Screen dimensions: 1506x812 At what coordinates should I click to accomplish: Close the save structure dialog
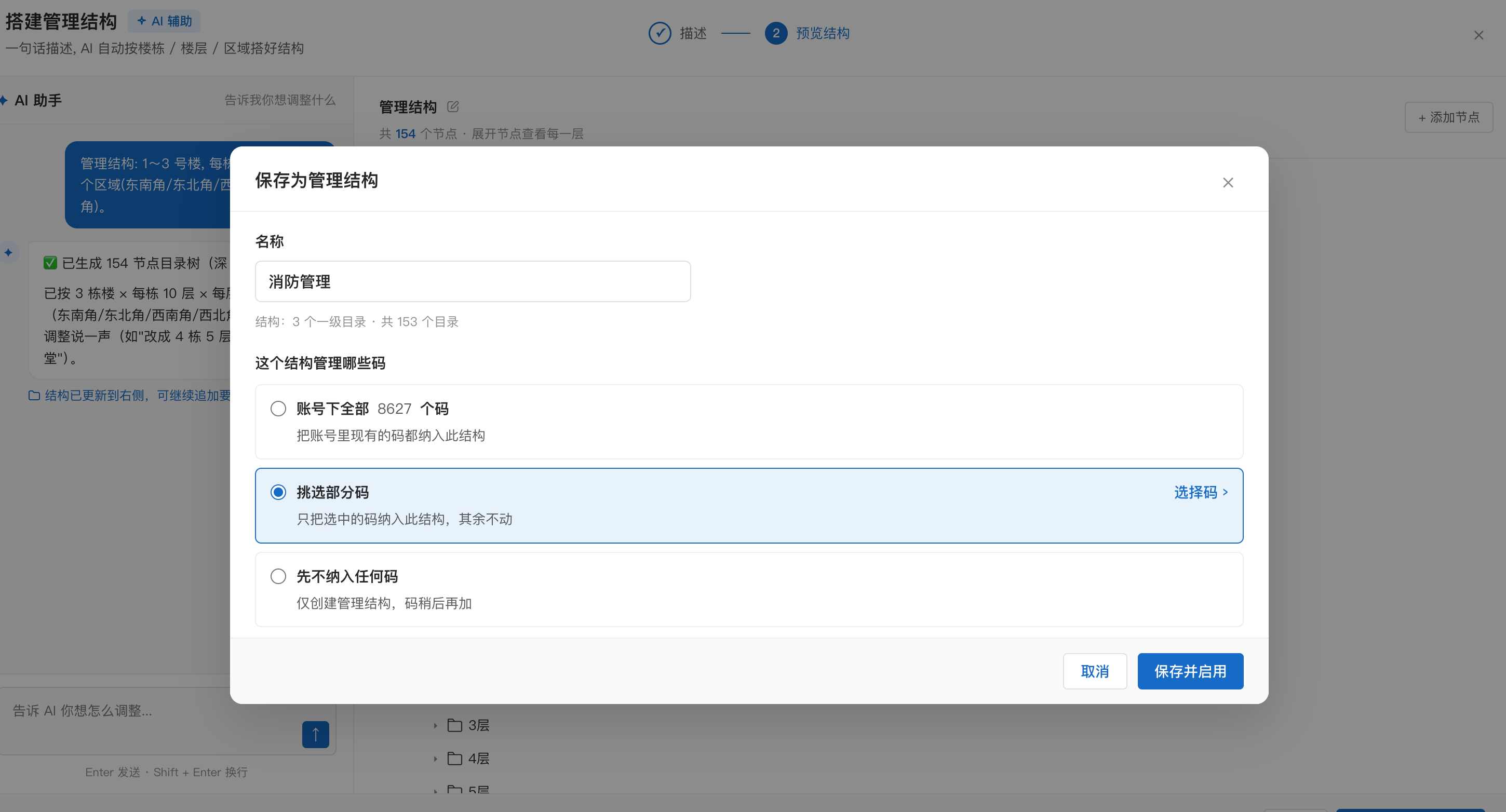click(x=1228, y=183)
